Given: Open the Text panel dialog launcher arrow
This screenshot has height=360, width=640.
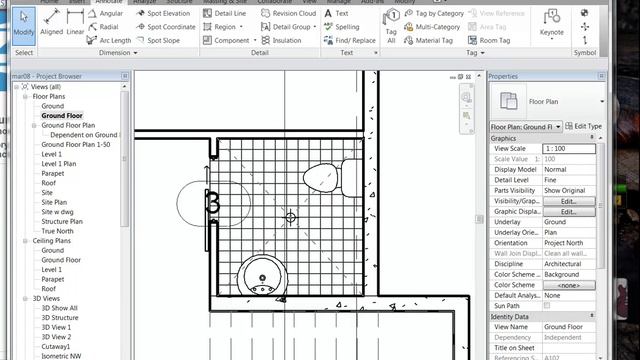Looking at the screenshot, I should click(x=376, y=53).
